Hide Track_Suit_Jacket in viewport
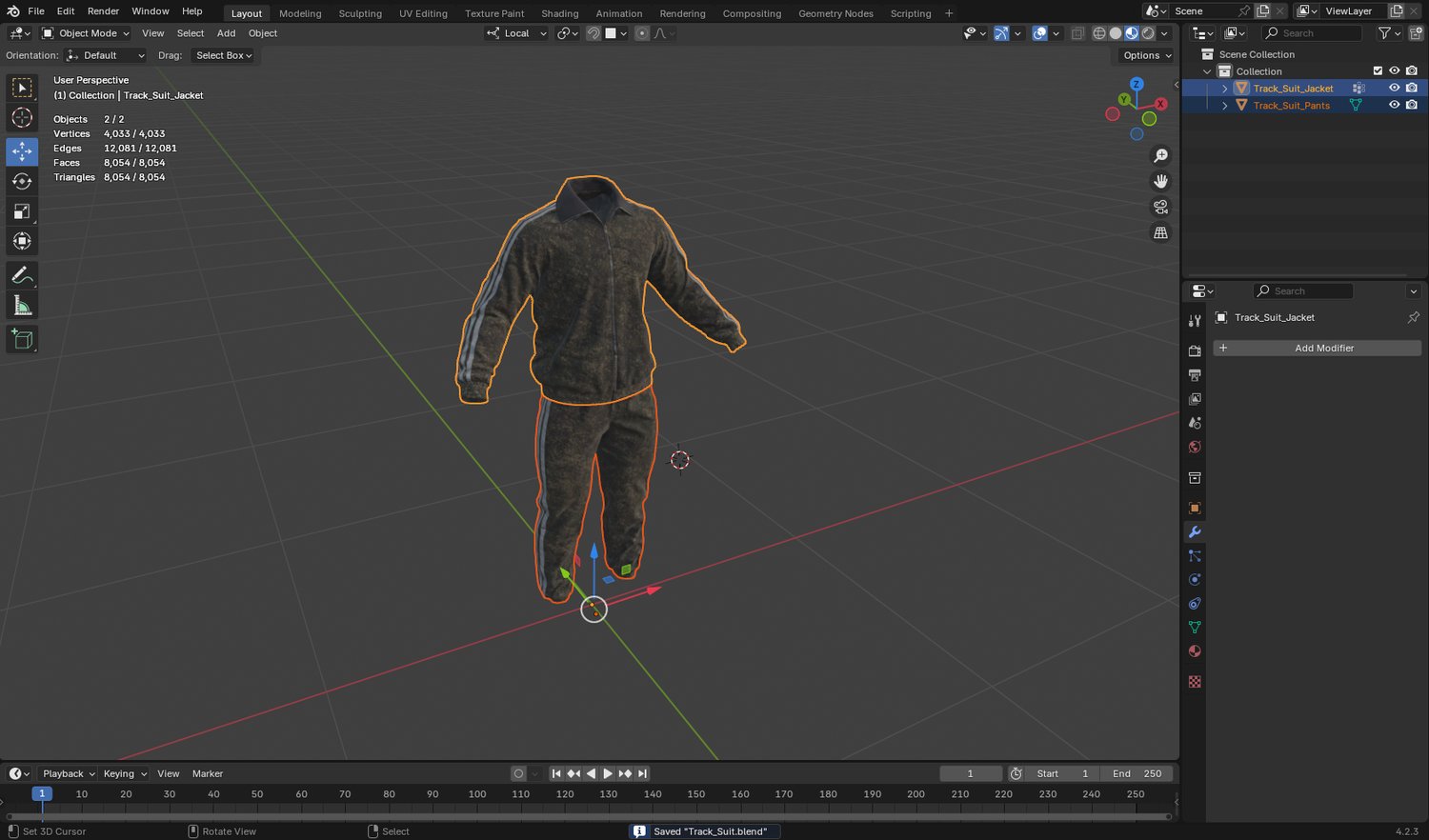 click(x=1394, y=89)
